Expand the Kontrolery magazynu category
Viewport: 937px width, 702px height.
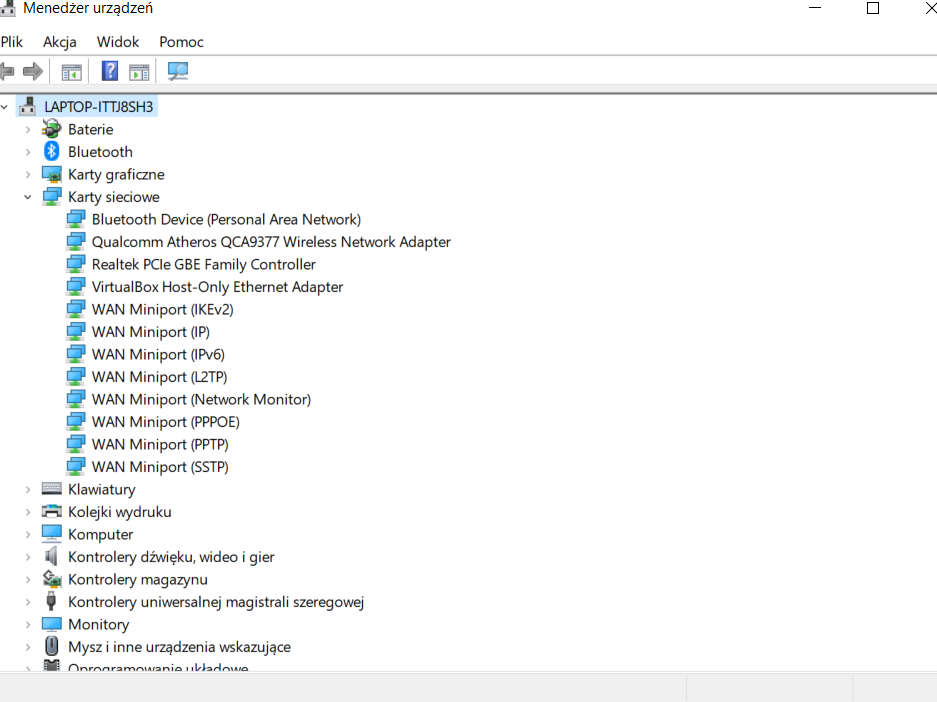[x=28, y=580]
